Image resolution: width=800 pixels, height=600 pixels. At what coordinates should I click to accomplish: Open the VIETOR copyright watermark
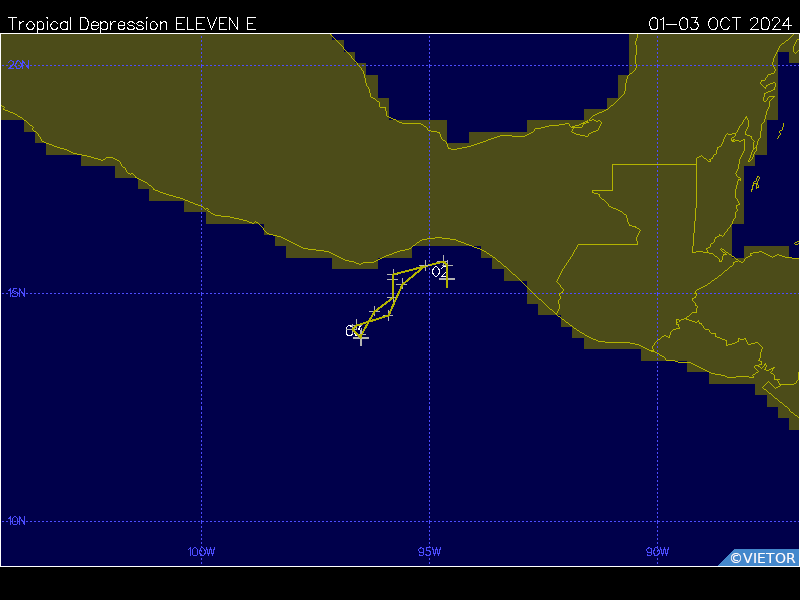pyautogui.click(x=762, y=558)
